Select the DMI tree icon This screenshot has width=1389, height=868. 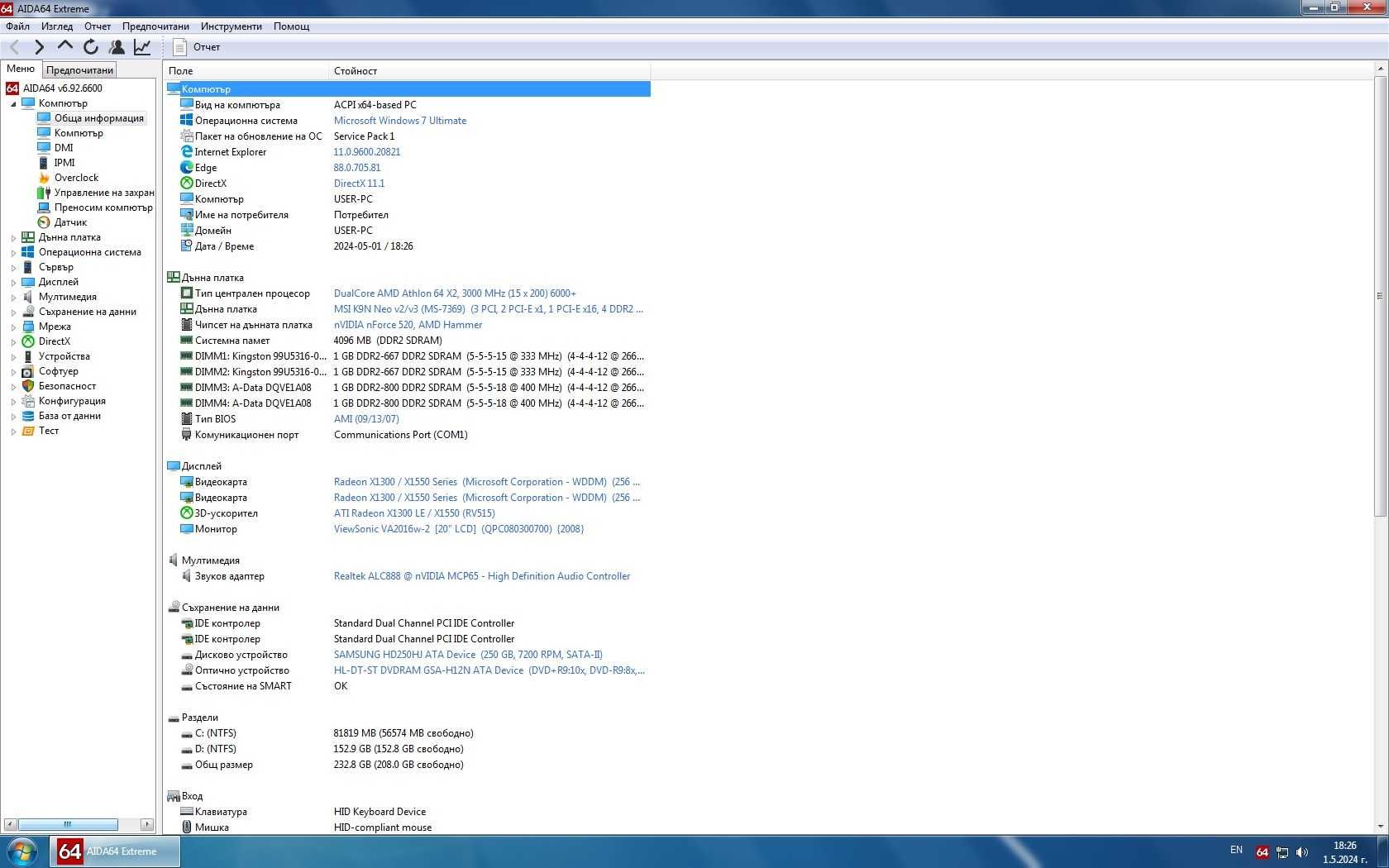tap(44, 148)
